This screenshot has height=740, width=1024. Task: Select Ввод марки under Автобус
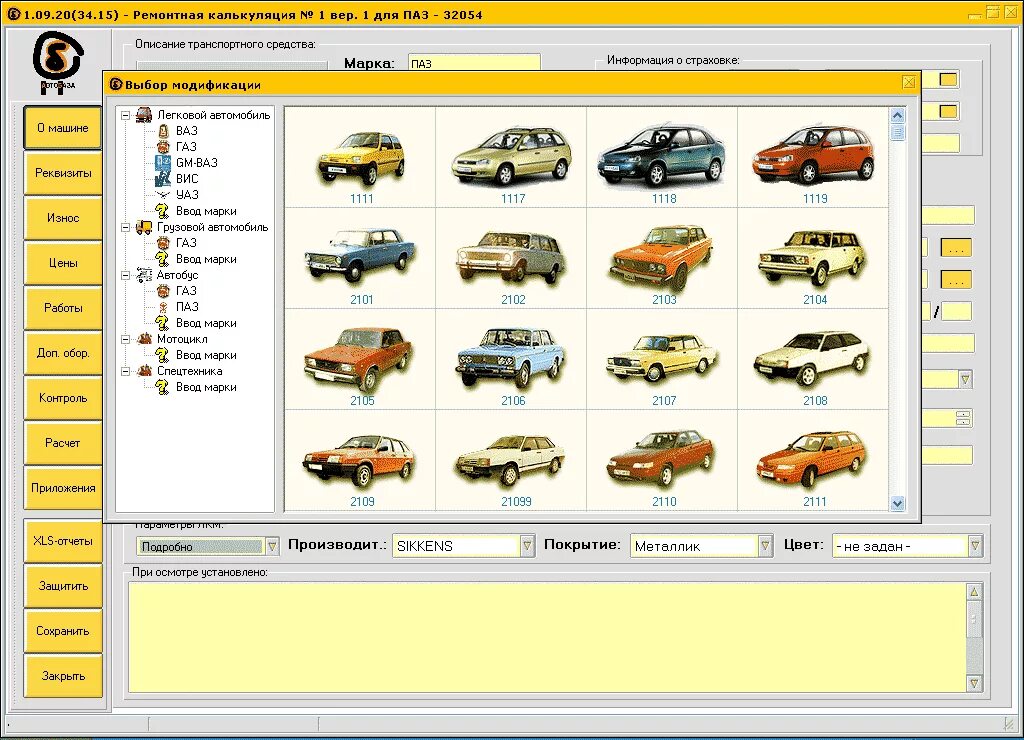(206, 323)
